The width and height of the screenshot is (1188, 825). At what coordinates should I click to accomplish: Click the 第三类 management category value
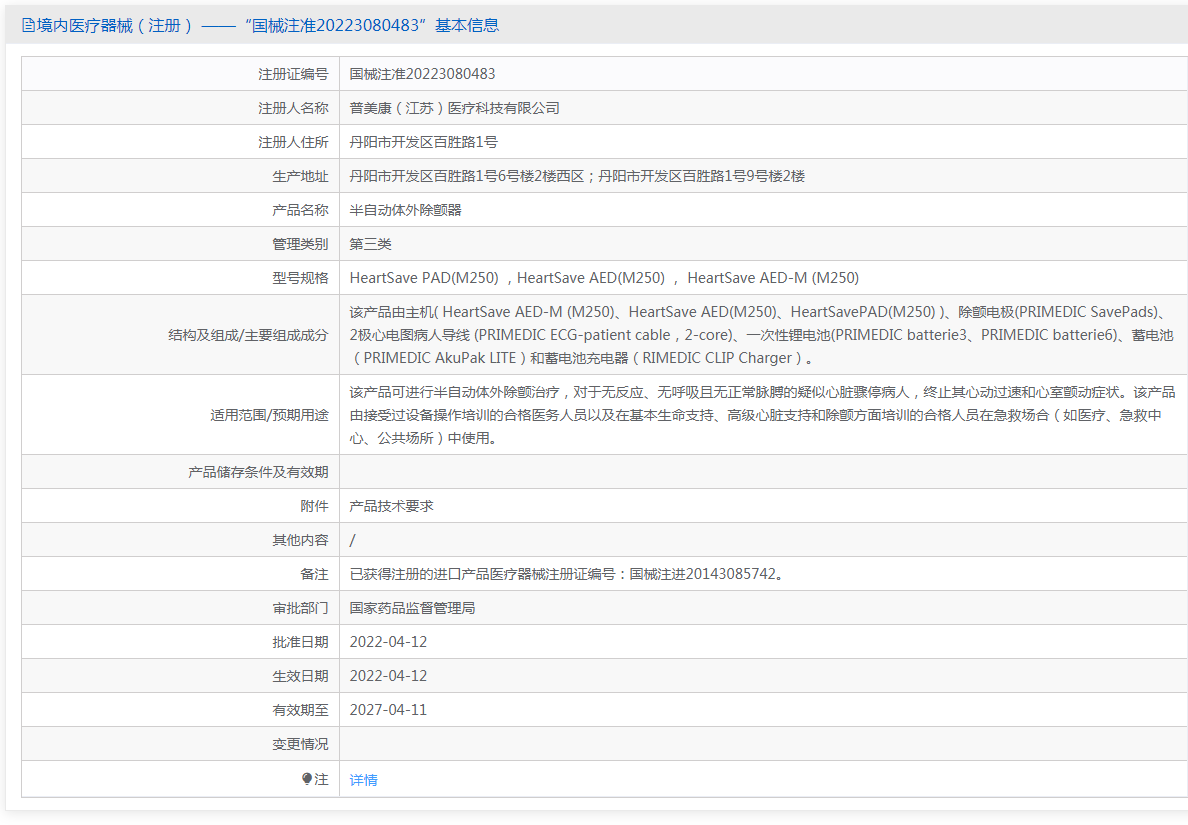click(x=370, y=244)
